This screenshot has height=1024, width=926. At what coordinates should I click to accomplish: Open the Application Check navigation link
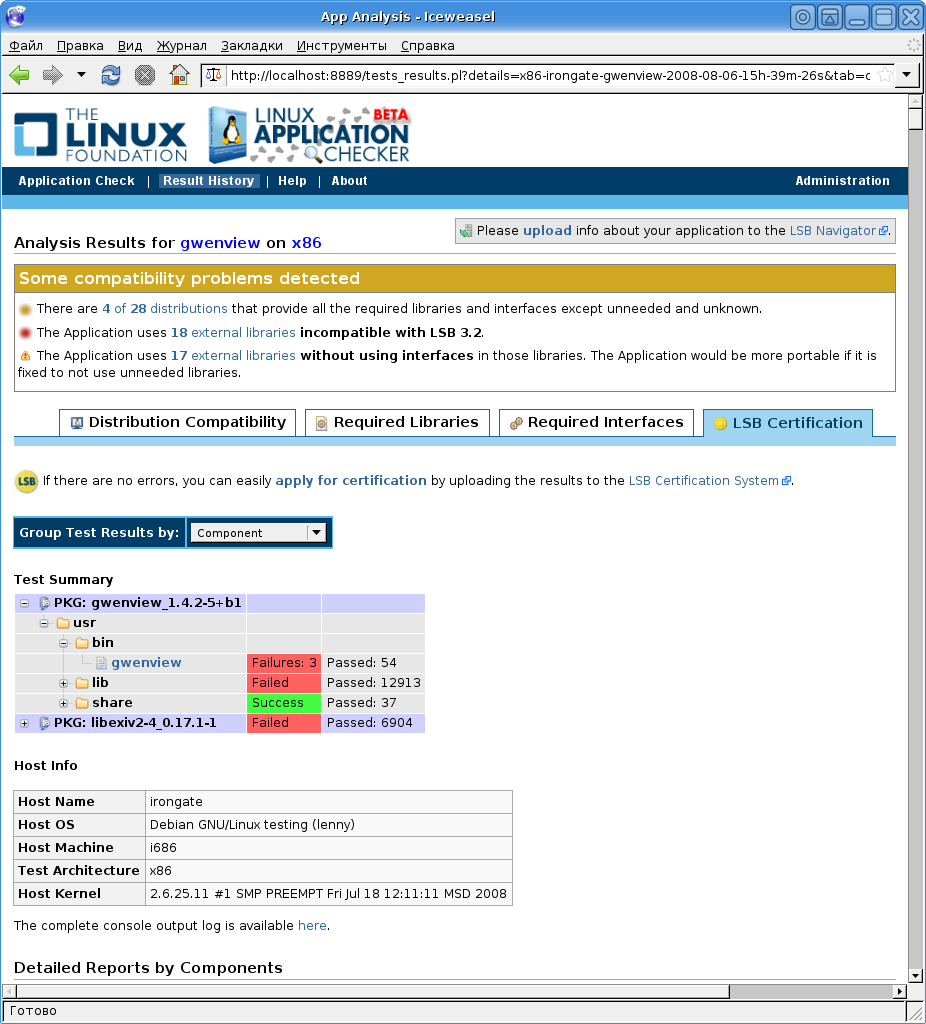coord(76,181)
